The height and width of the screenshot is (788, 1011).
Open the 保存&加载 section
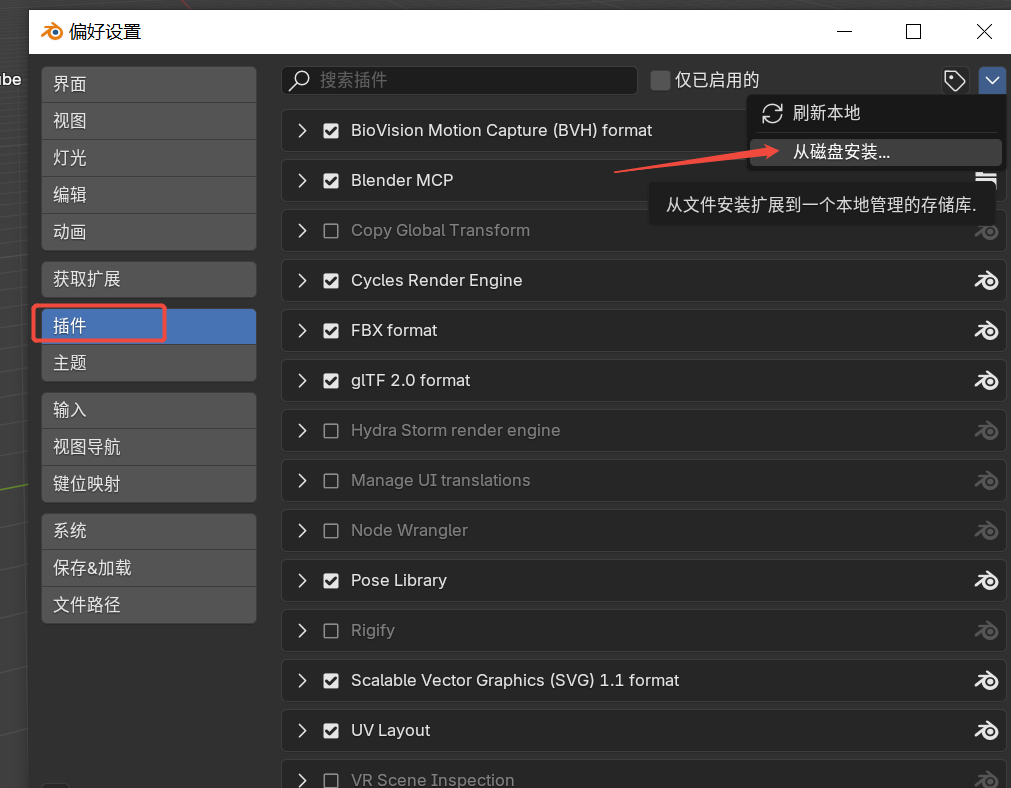[x=149, y=568]
